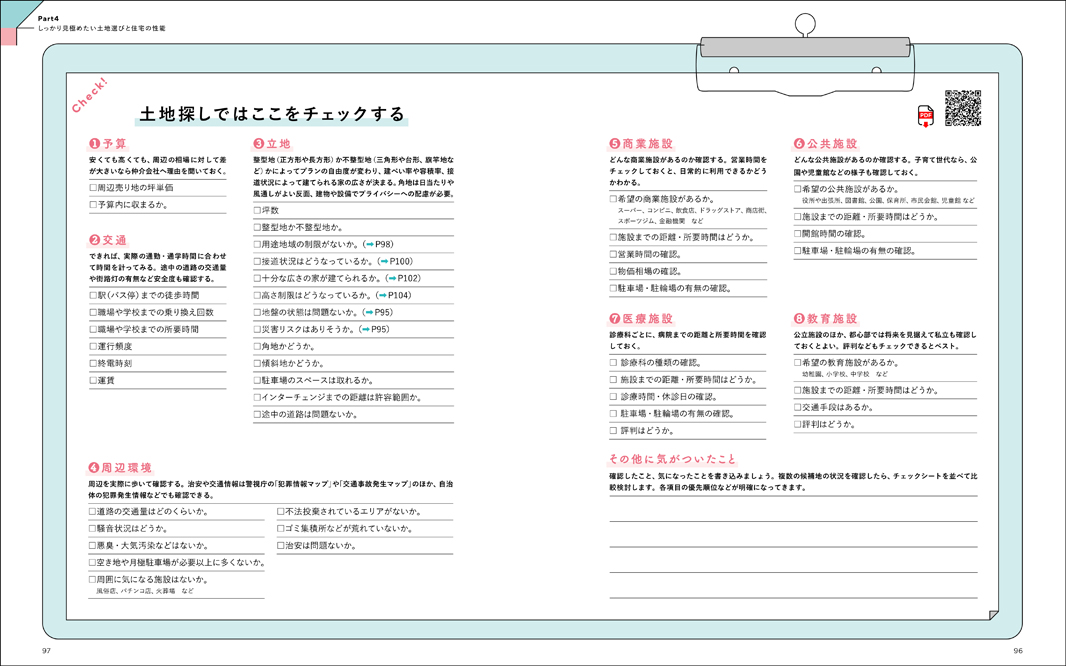The height and width of the screenshot is (666, 1066).
Task: Check the 周囲に気になる施設はないか box
Action: pos(92,580)
